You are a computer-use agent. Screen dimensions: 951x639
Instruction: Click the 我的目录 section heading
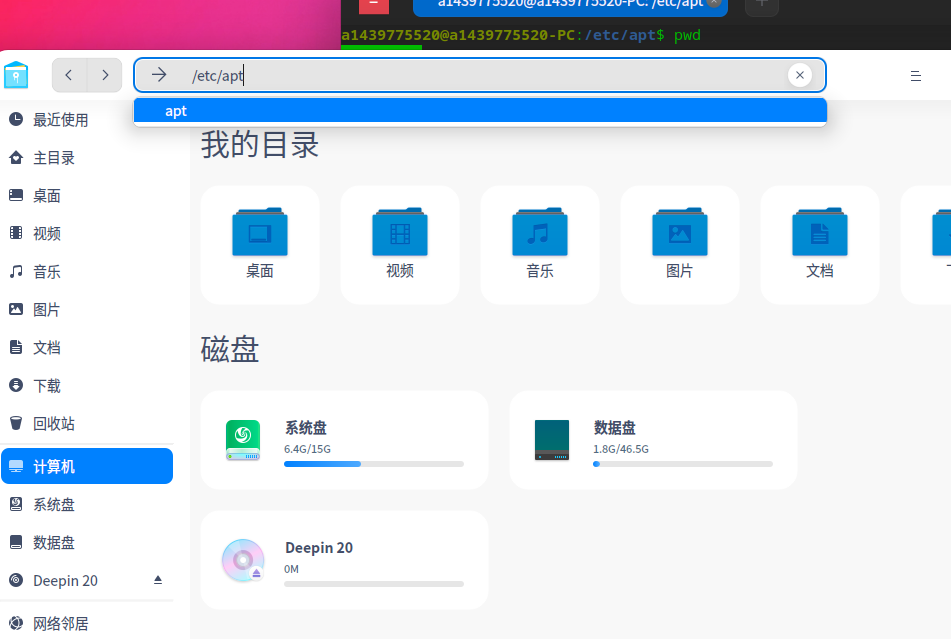pos(260,145)
